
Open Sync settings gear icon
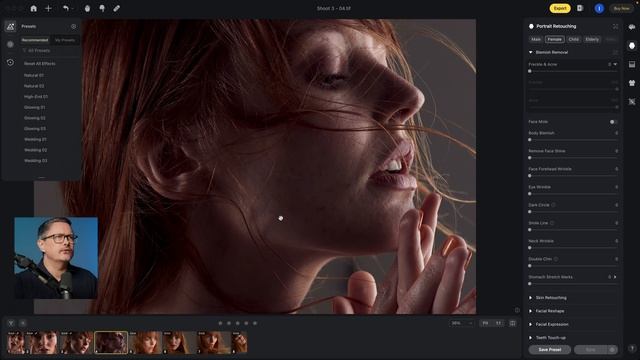point(612,350)
